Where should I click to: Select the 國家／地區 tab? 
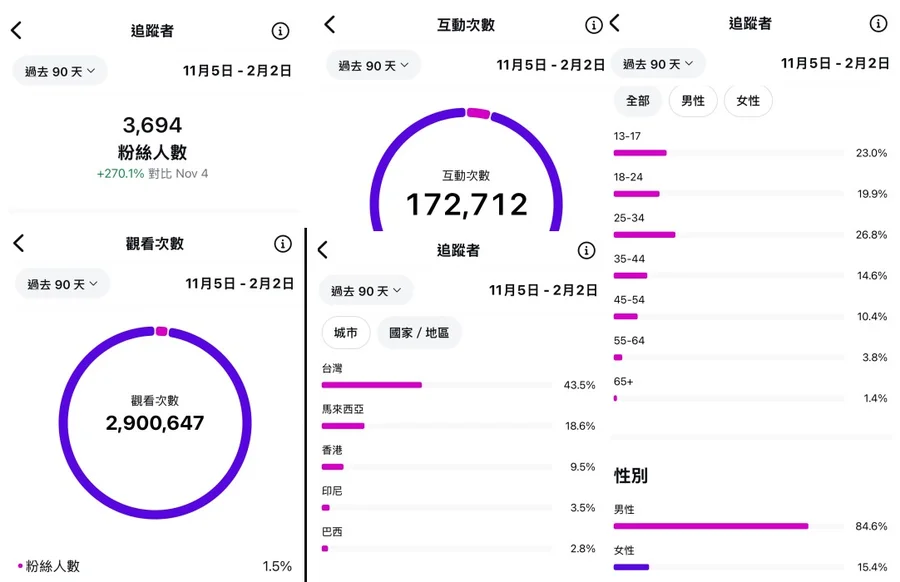tap(419, 333)
